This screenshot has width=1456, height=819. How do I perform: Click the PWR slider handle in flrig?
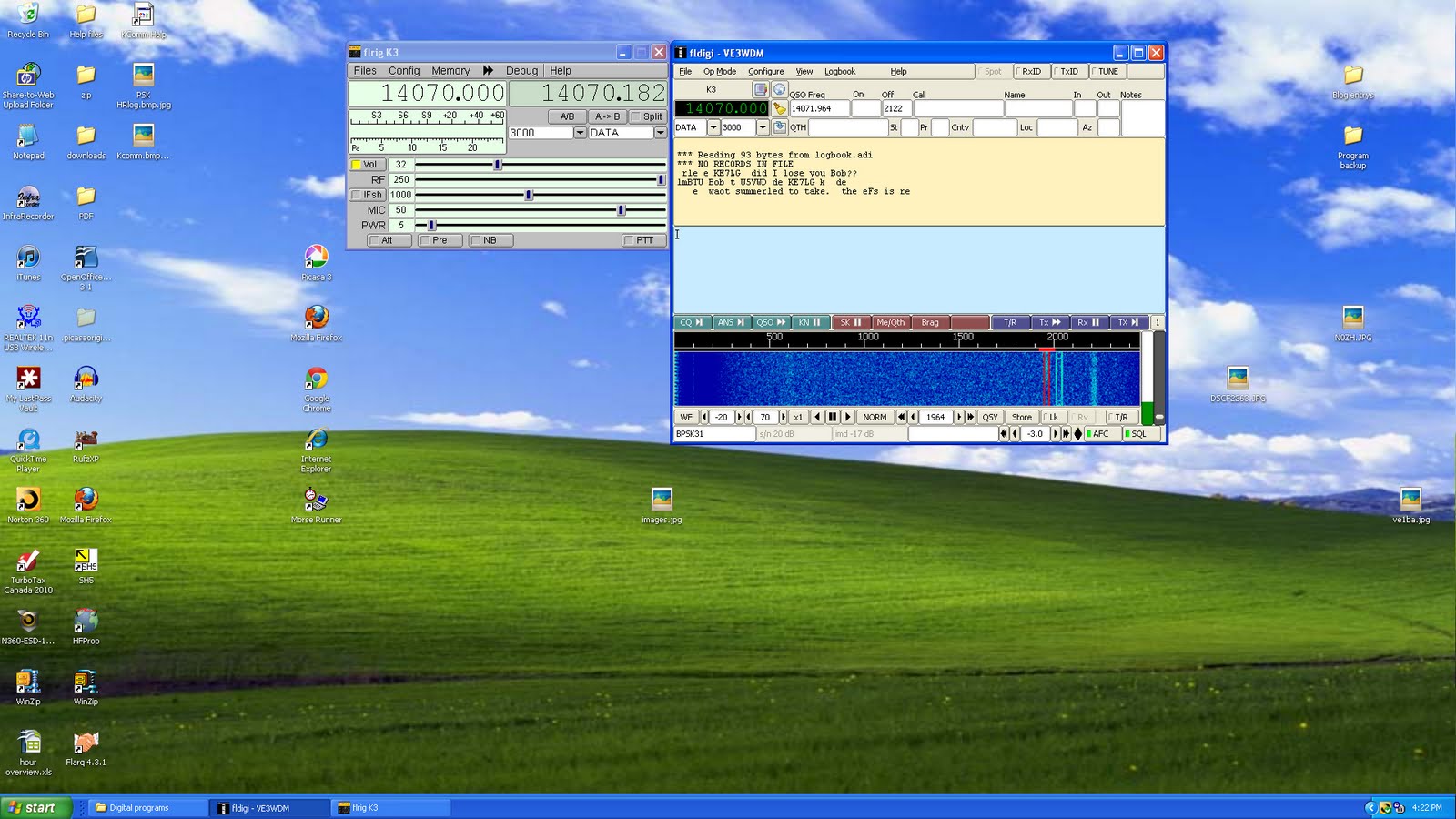(432, 225)
